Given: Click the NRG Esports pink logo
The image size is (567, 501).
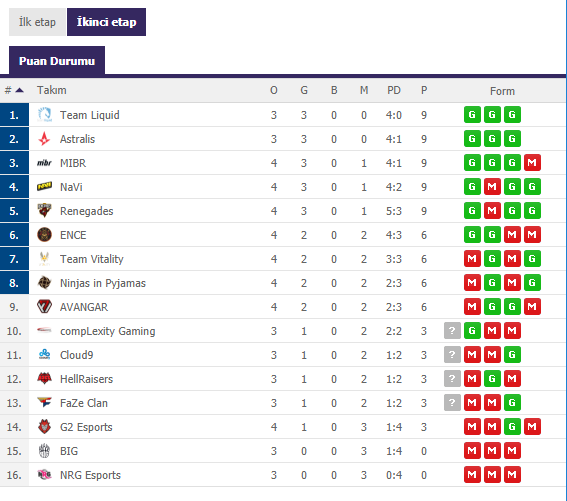Looking at the screenshot, I should pyautogui.click(x=44, y=475).
